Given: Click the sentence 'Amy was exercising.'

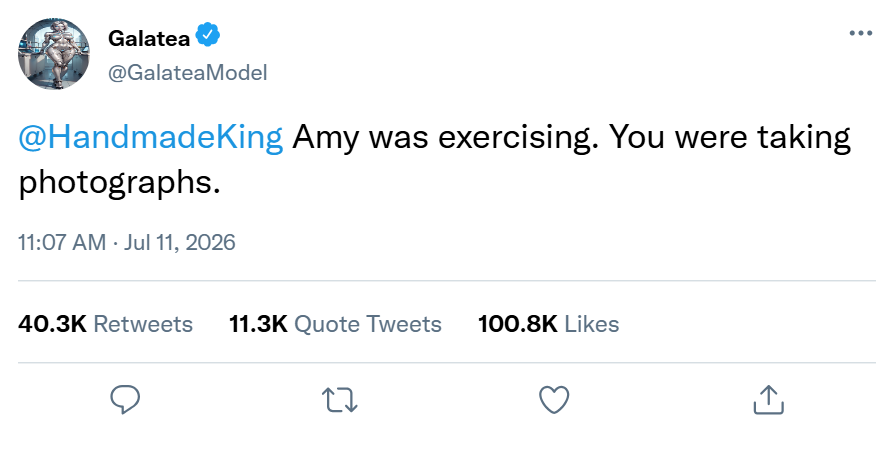Looking at the screenshot, I should click(x=445, y=137).
